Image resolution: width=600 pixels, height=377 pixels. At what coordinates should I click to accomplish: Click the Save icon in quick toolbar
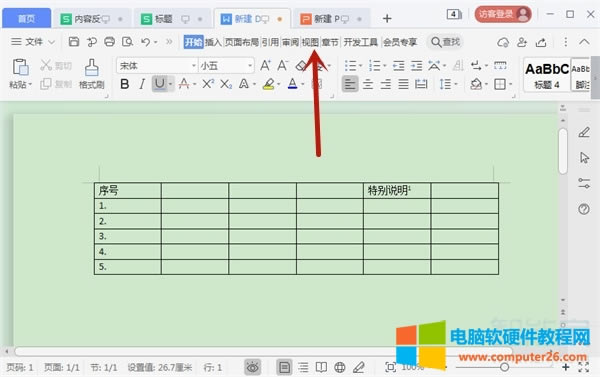73,41
